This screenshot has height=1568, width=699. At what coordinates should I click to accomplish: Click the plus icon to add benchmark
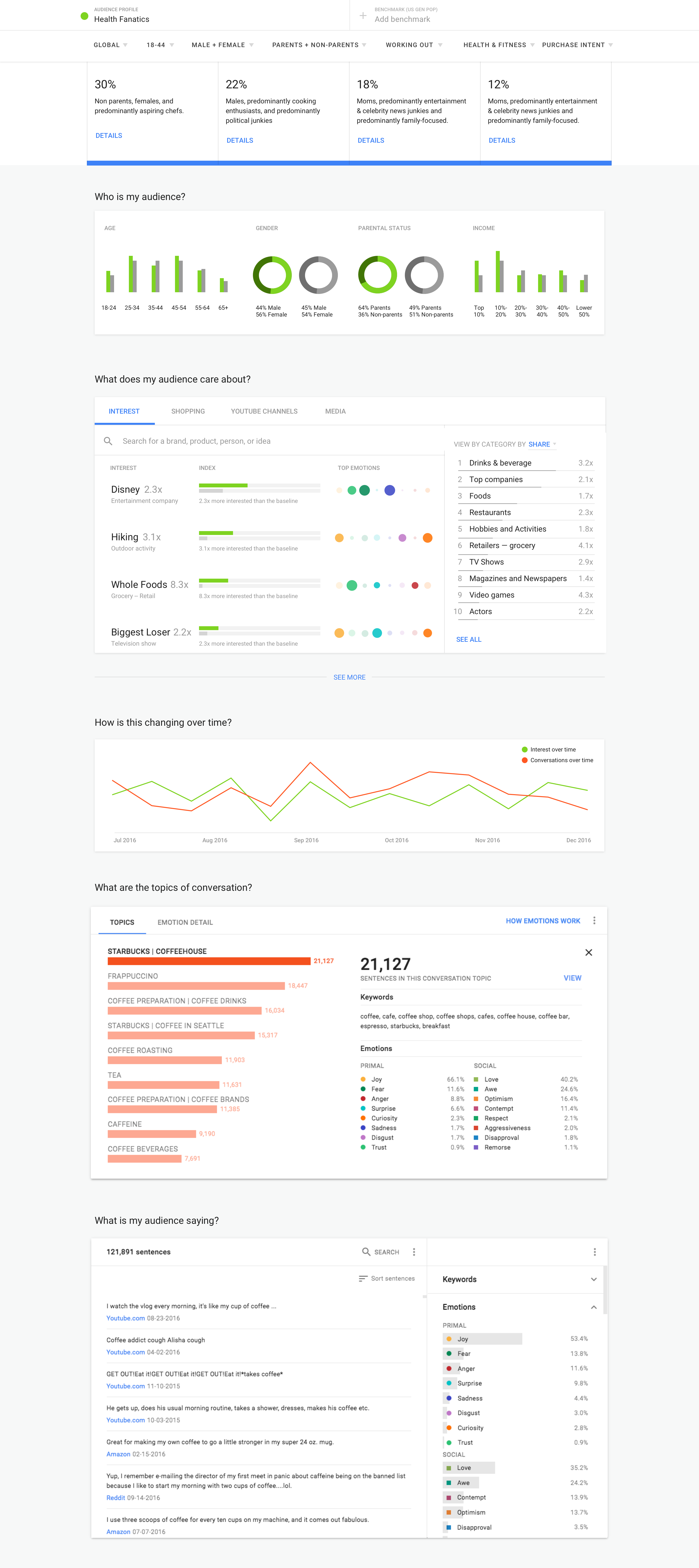tap(363, 15)
